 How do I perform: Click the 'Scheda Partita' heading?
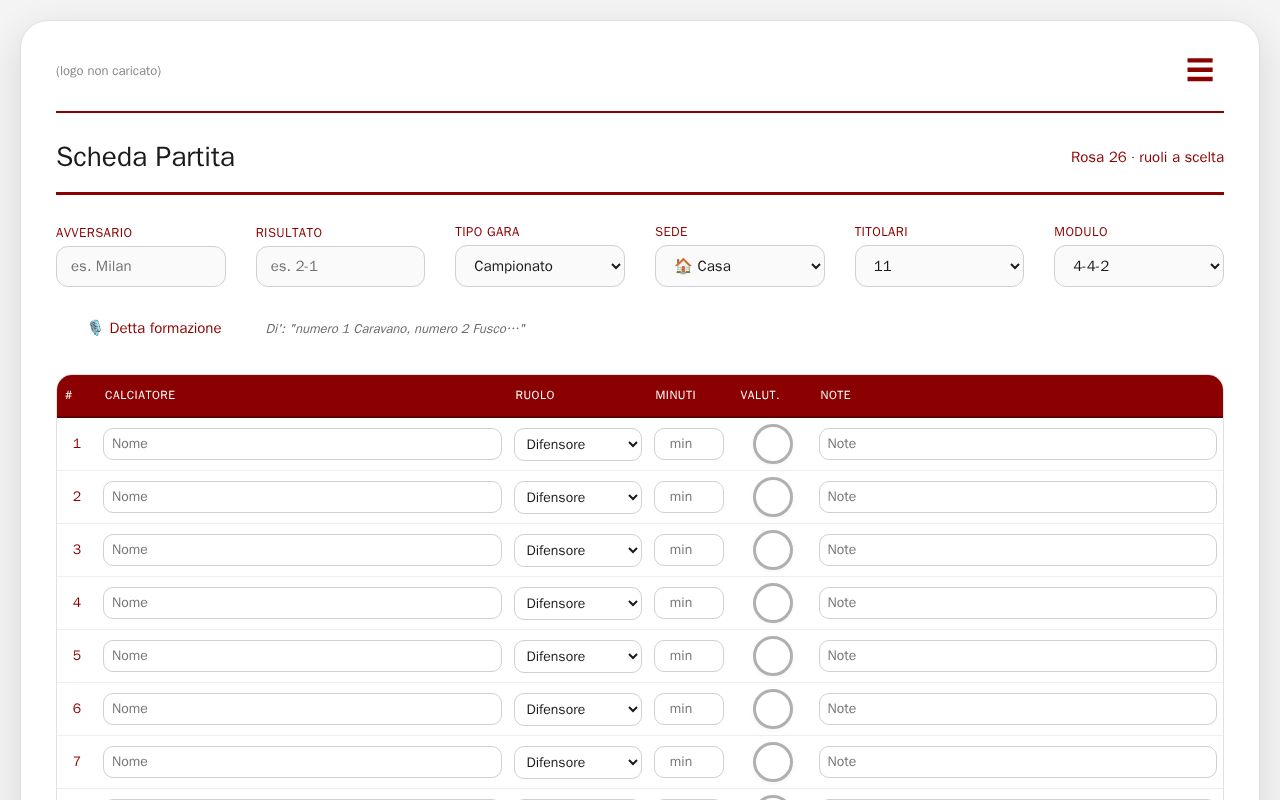pyautogui.click(x=146, y=157)
